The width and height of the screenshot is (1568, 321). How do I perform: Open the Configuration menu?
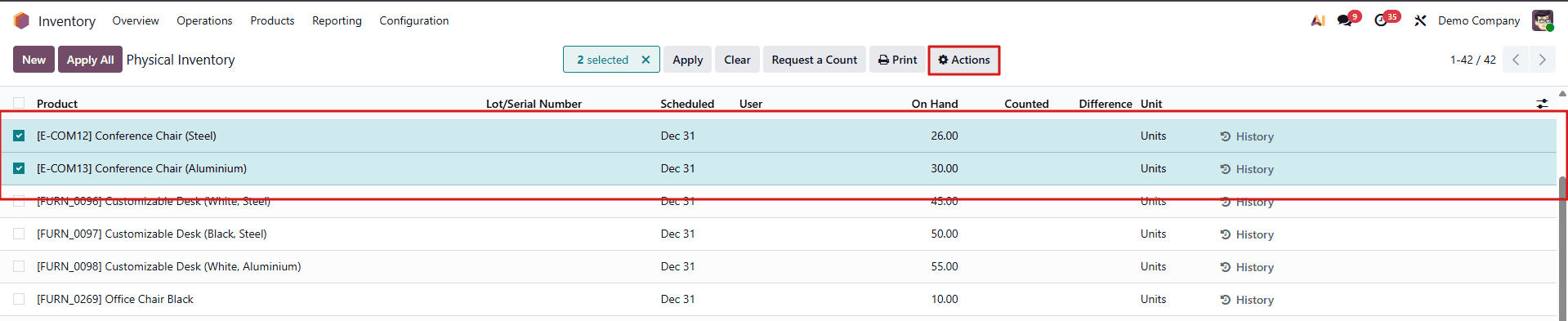(413, 20)
